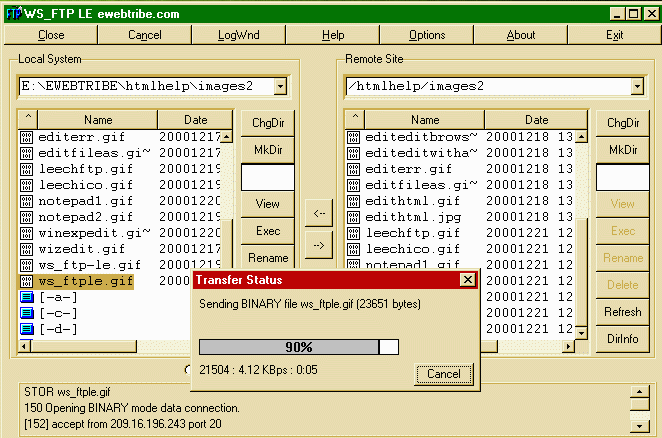Sort the remote list by the Date column header
Screen dimensions: 662x438
pyautogui.click(x=536, y=120)
